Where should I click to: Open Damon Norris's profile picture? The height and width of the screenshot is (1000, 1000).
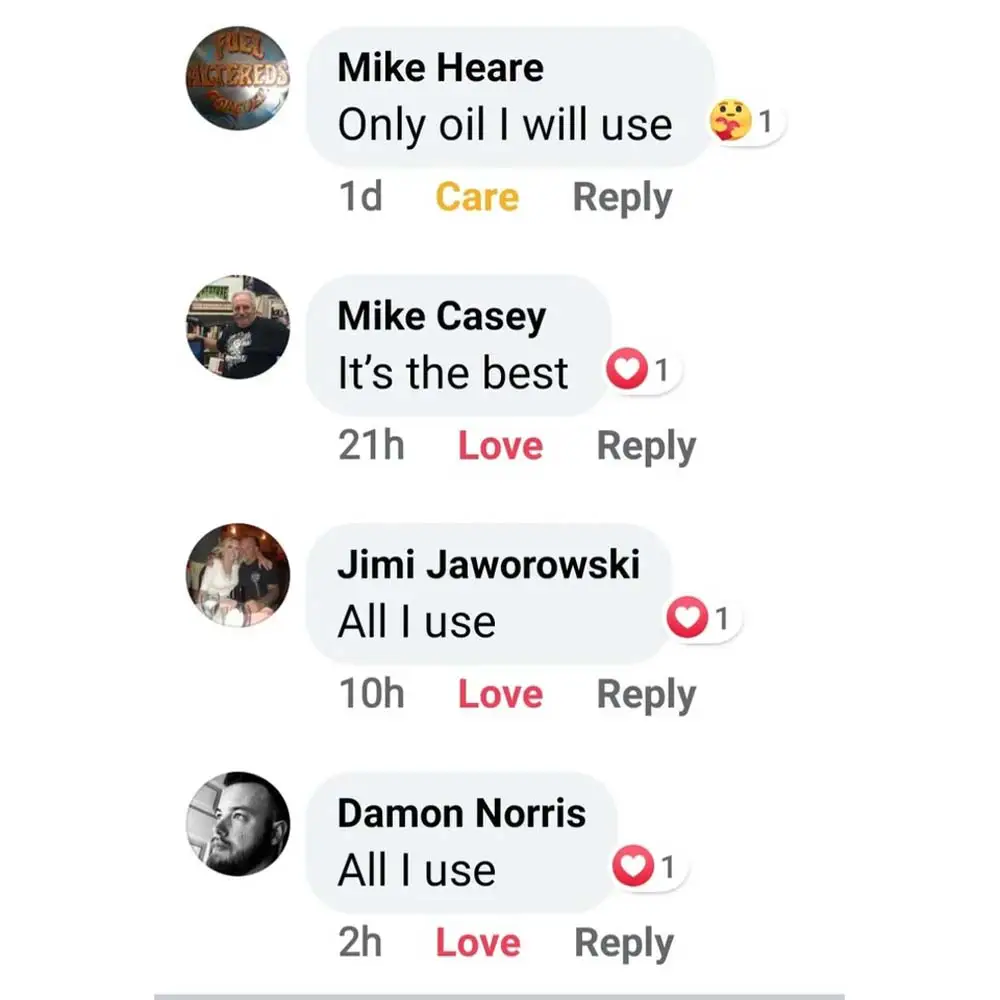pos(238,823)
